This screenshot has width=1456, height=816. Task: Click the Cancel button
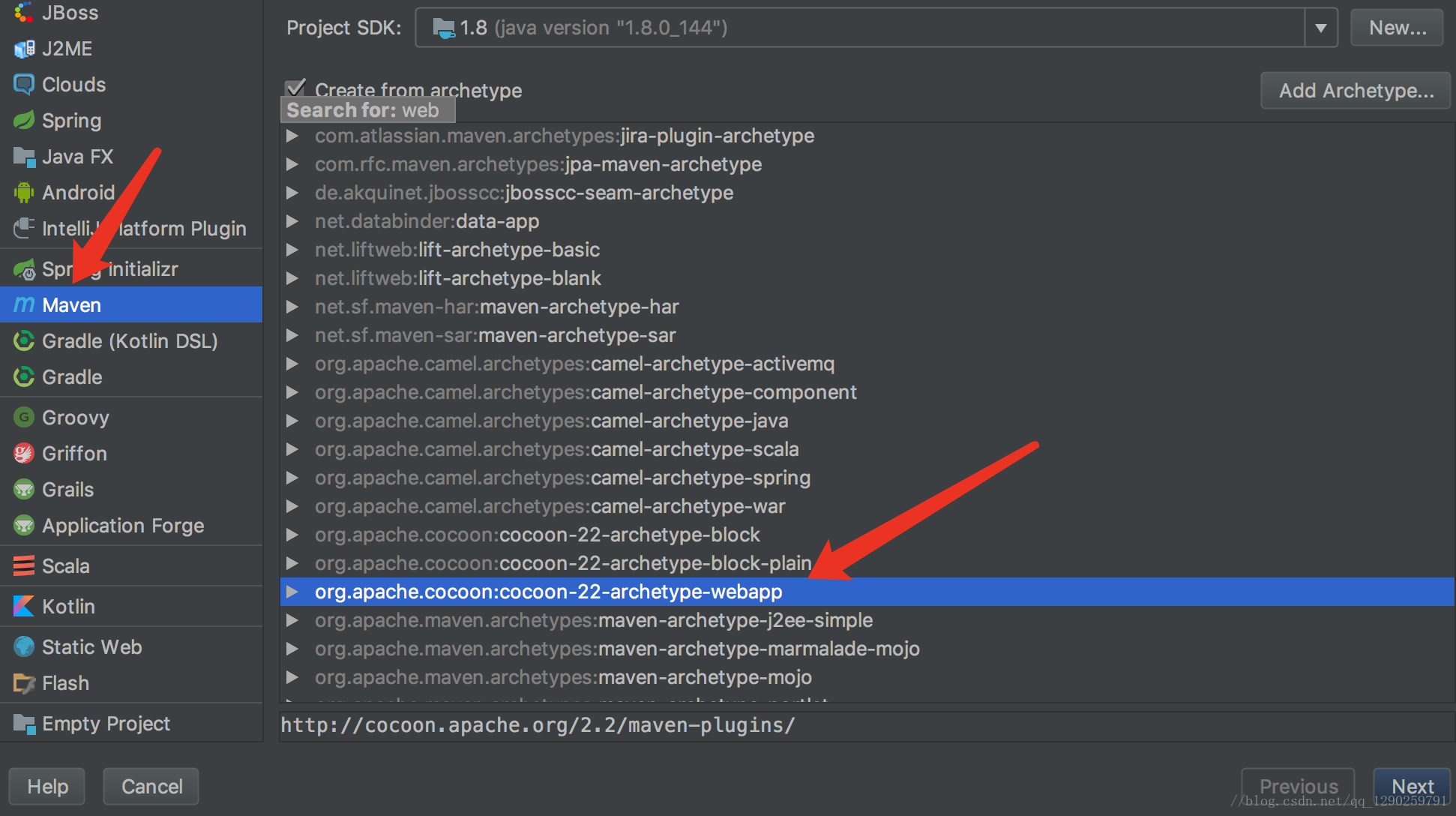pyautogui.click(x=151, y=786)
